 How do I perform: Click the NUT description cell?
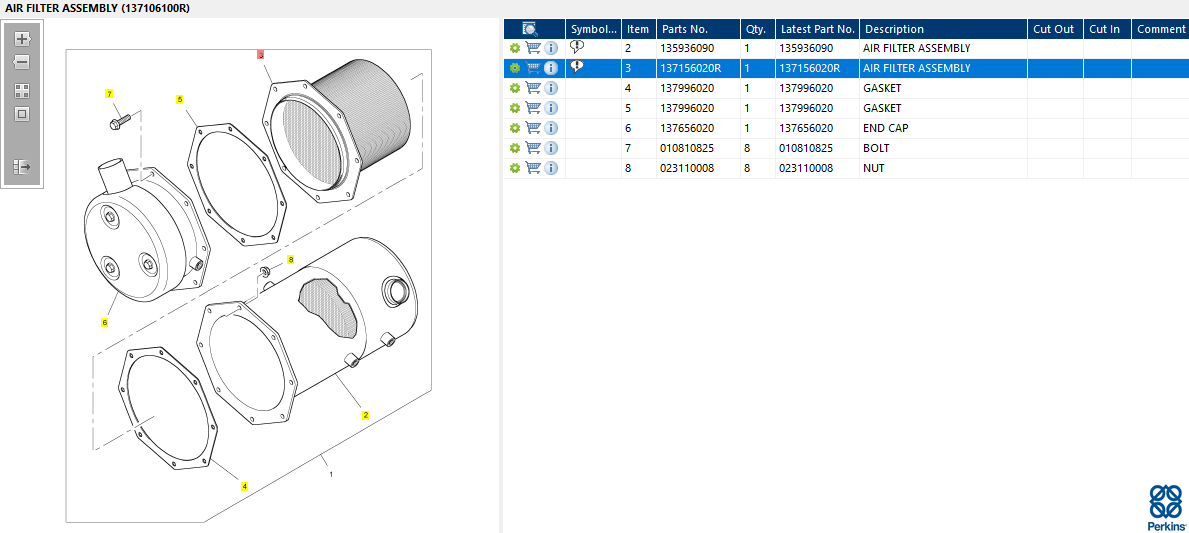943,168
